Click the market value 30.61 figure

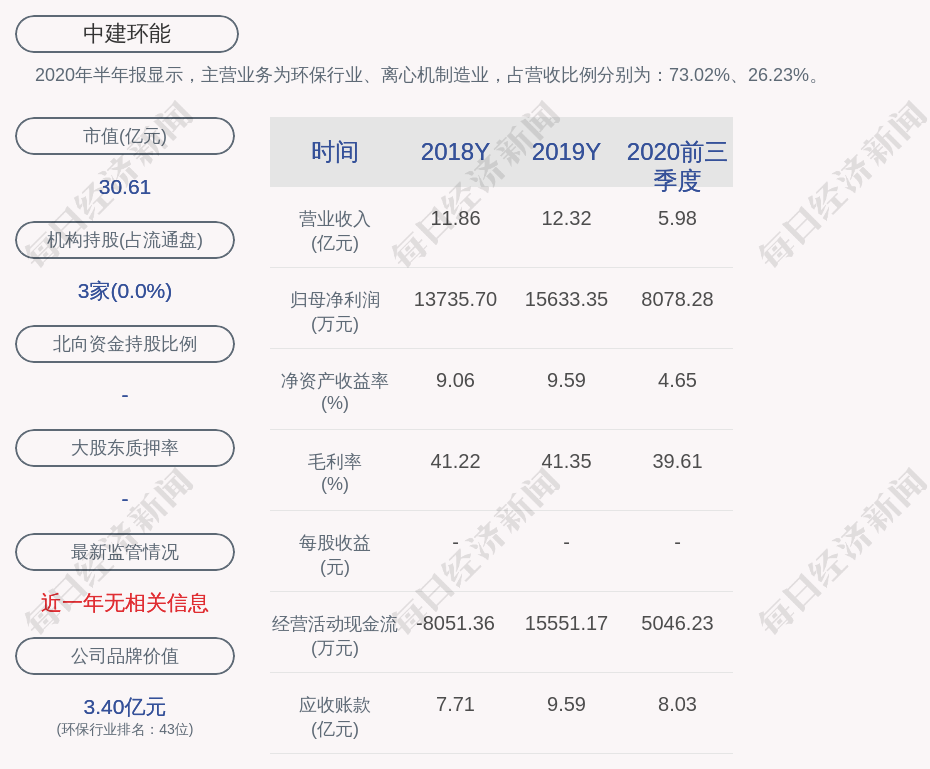(124, 187)
